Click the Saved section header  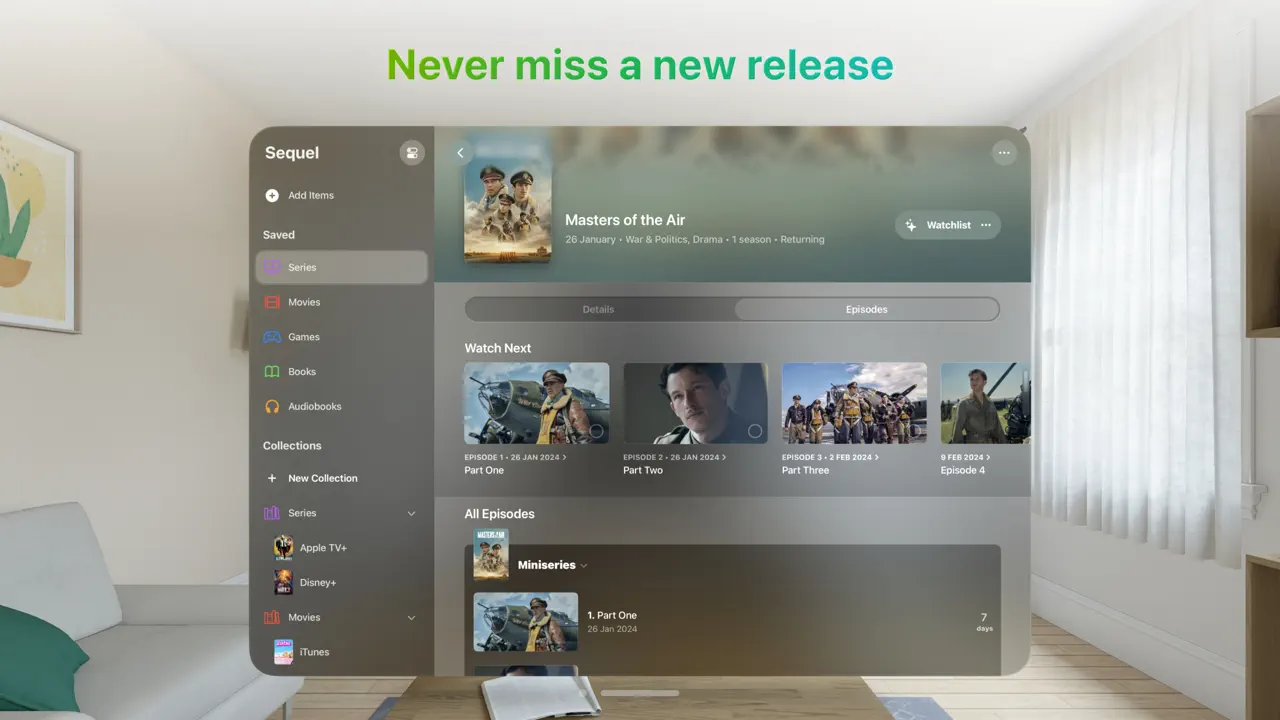[x=279, y=235]
